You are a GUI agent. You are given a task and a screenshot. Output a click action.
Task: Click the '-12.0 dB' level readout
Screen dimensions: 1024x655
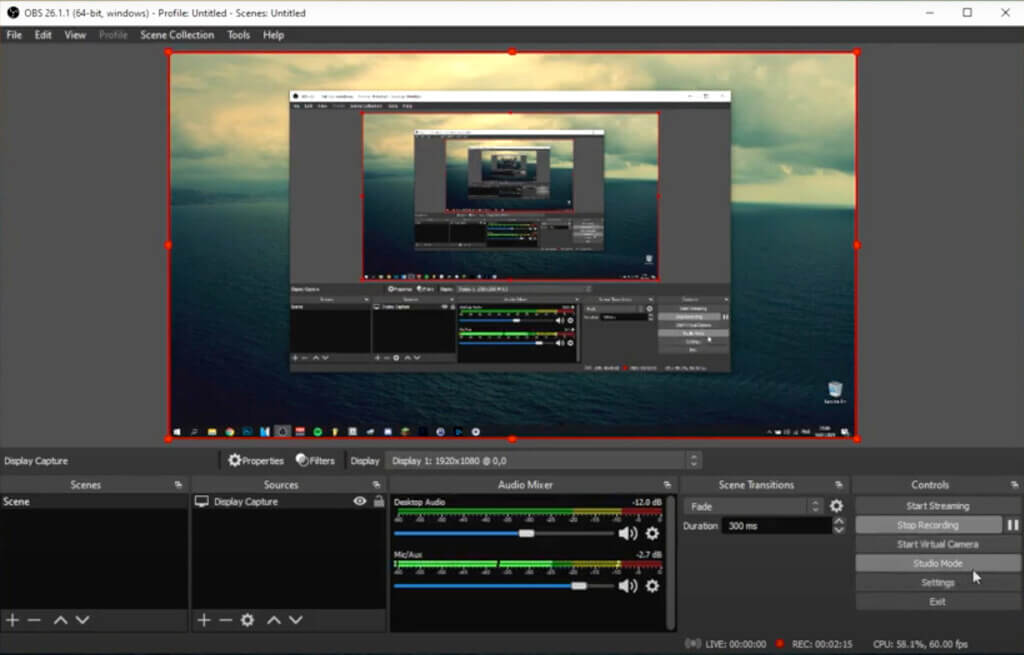click(646, 502)
